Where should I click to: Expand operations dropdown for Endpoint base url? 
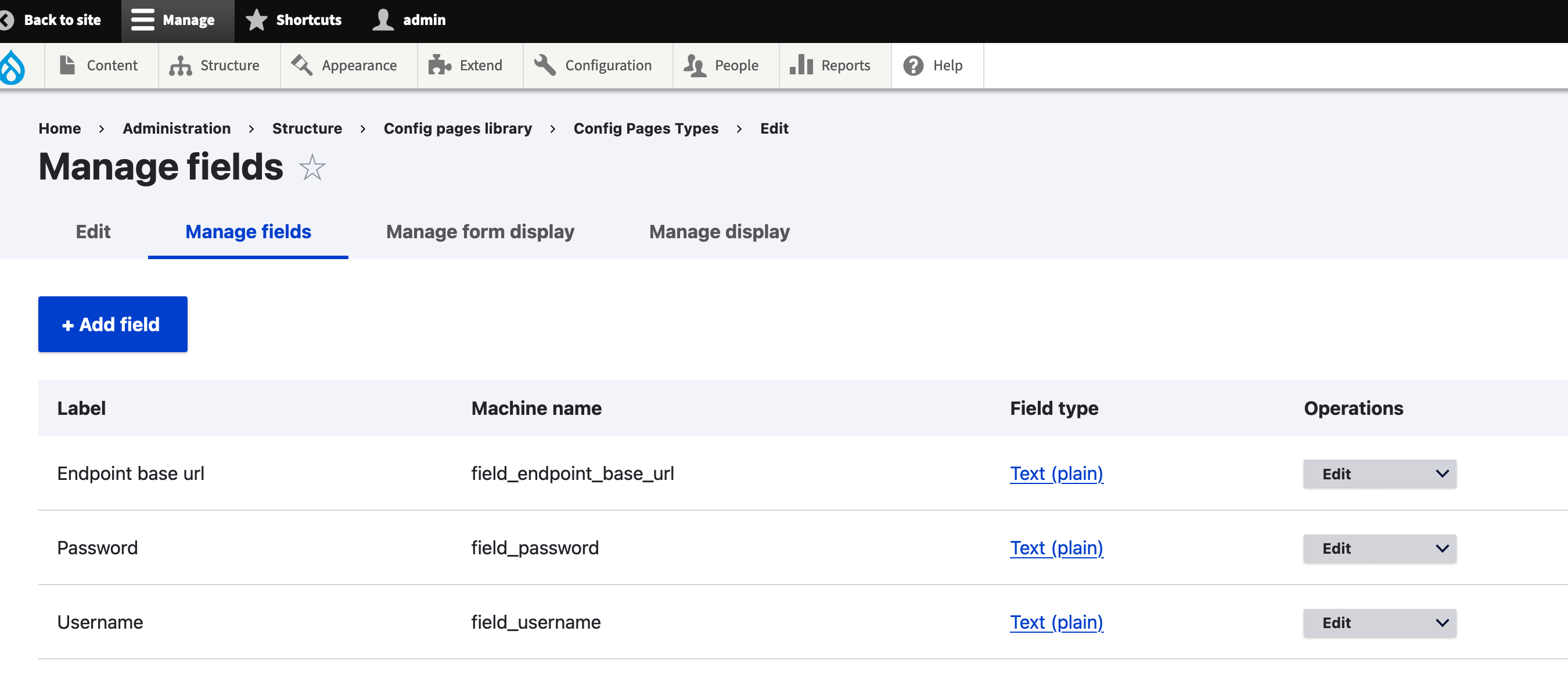pos(1442,474)
